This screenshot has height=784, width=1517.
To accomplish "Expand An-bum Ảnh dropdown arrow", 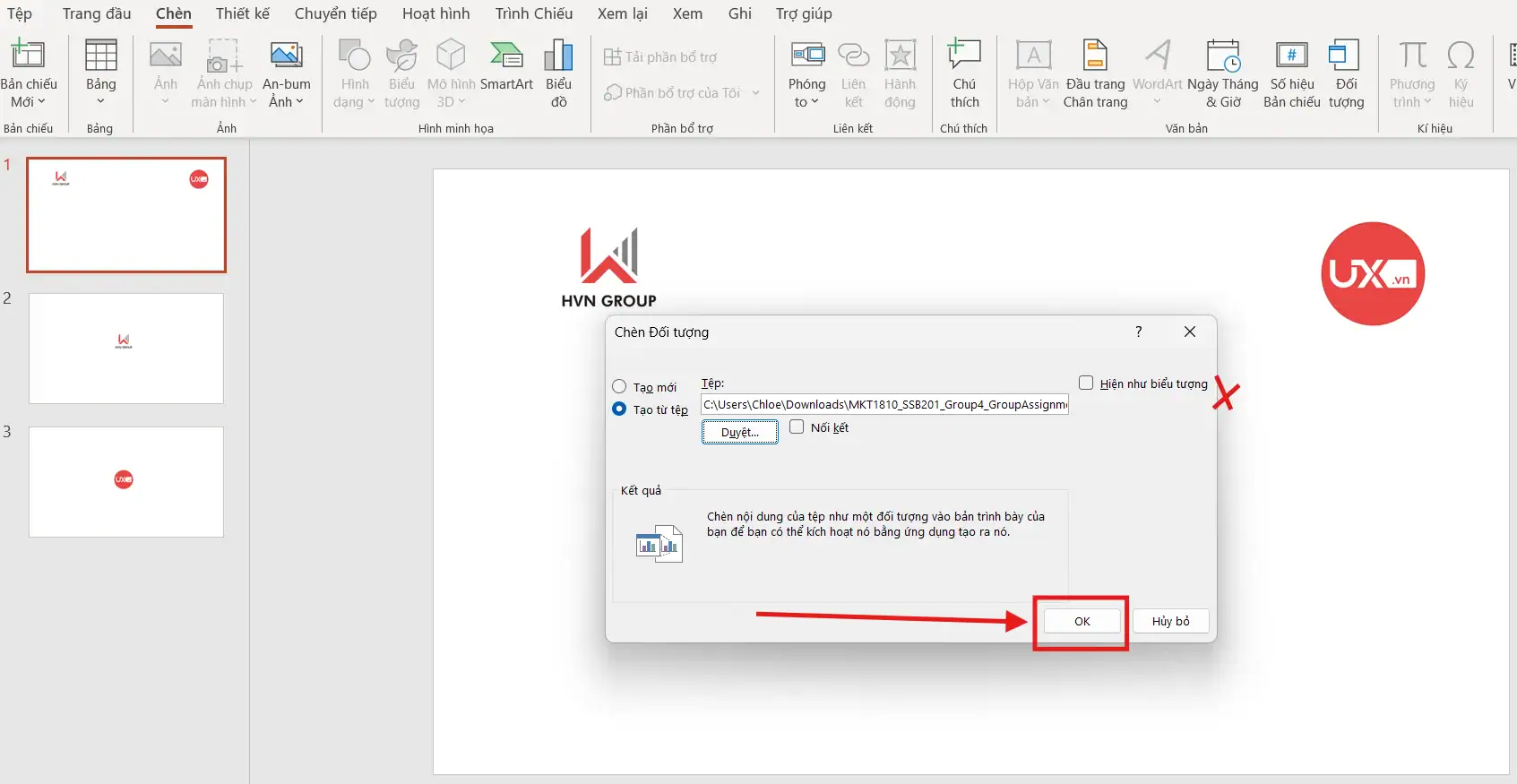I will point(300,101).
